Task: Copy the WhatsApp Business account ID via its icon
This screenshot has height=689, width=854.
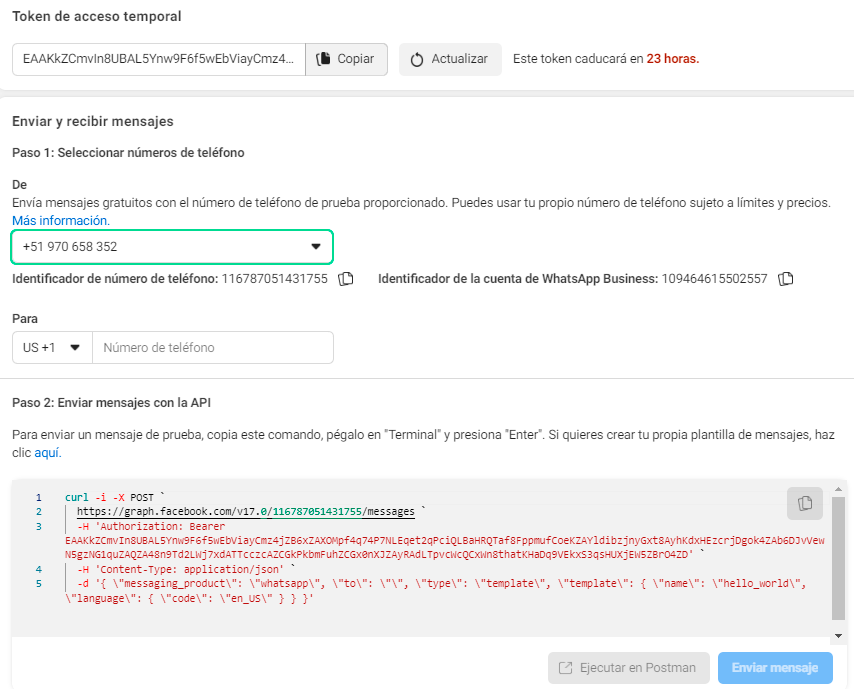Action: pyautogui.click(x=786, y=278)
